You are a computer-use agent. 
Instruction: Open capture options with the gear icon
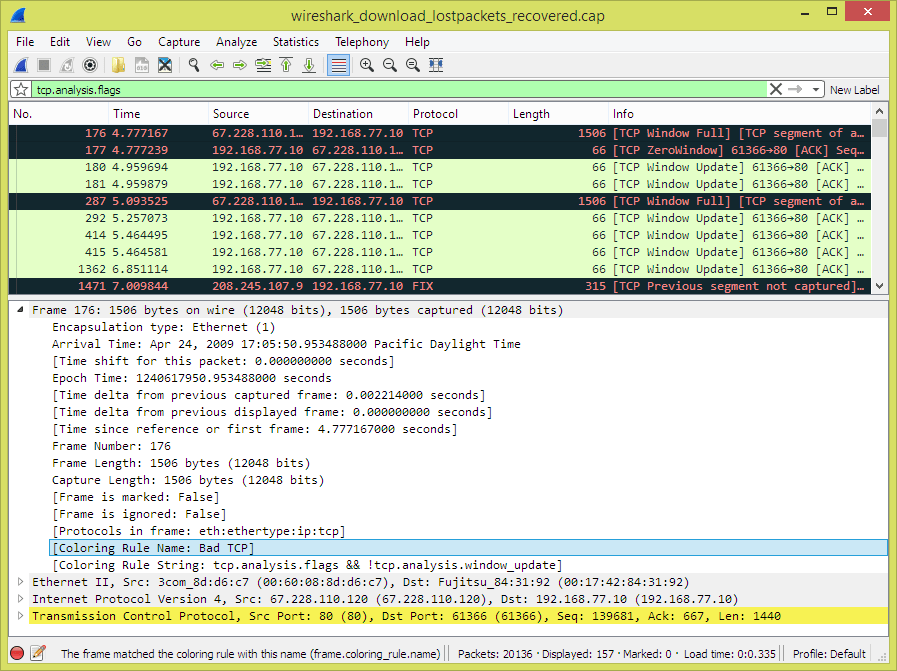(89, 65)
